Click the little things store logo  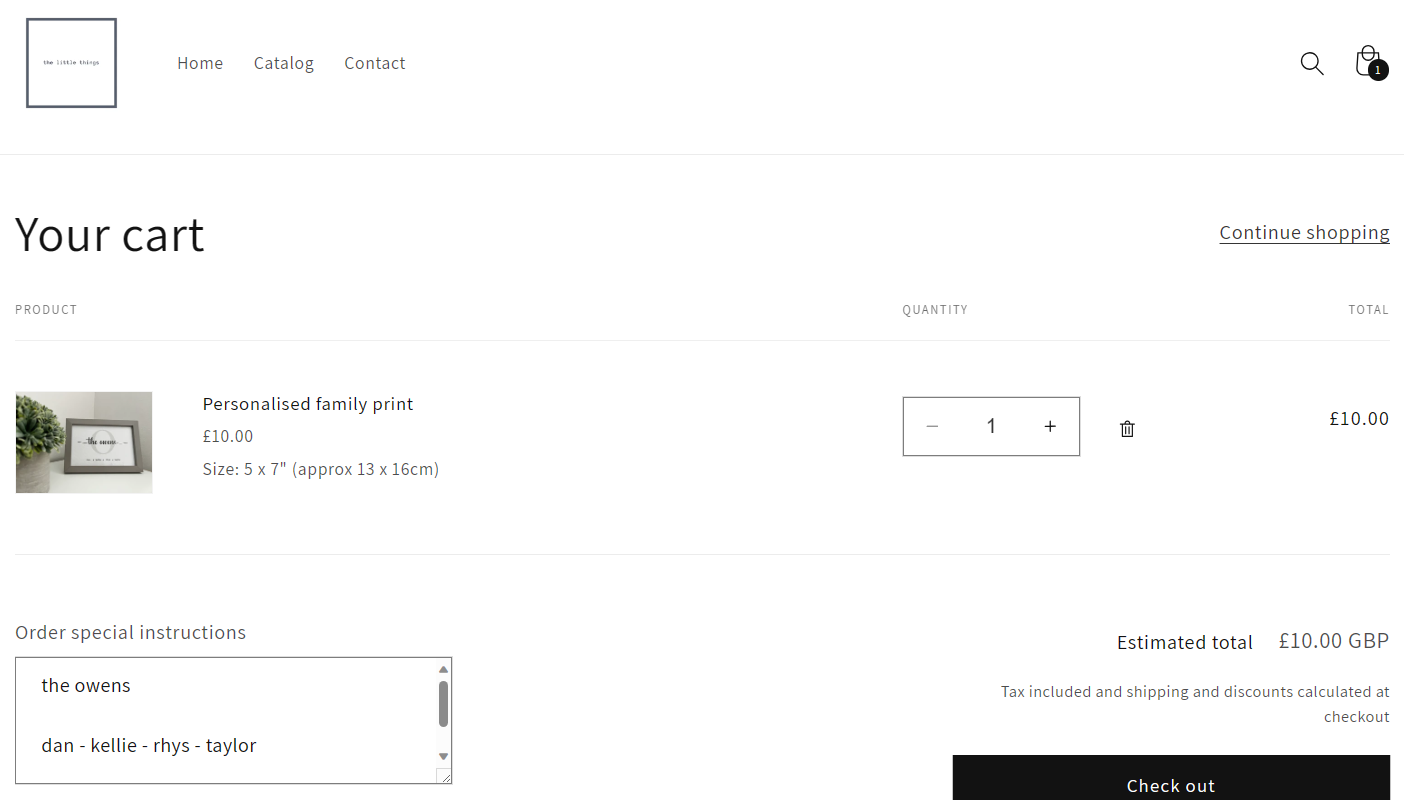(x=71, y=63)
